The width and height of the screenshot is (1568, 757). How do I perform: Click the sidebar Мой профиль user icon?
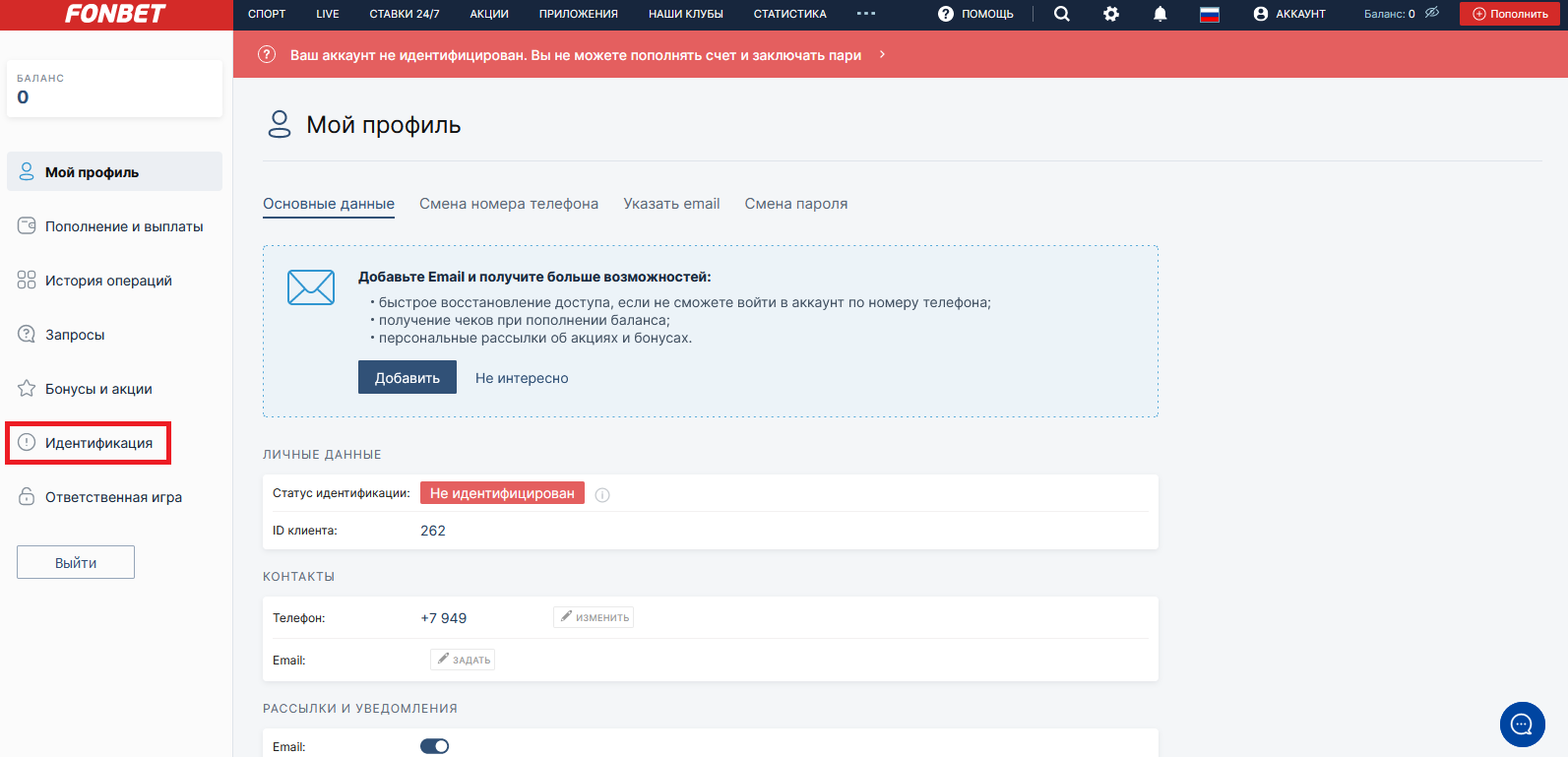pos(27,171)
